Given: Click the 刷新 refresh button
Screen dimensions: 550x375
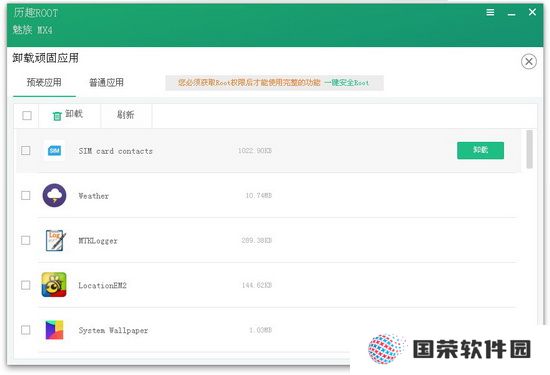Looking at the screenshot, I should pos(126,115).
